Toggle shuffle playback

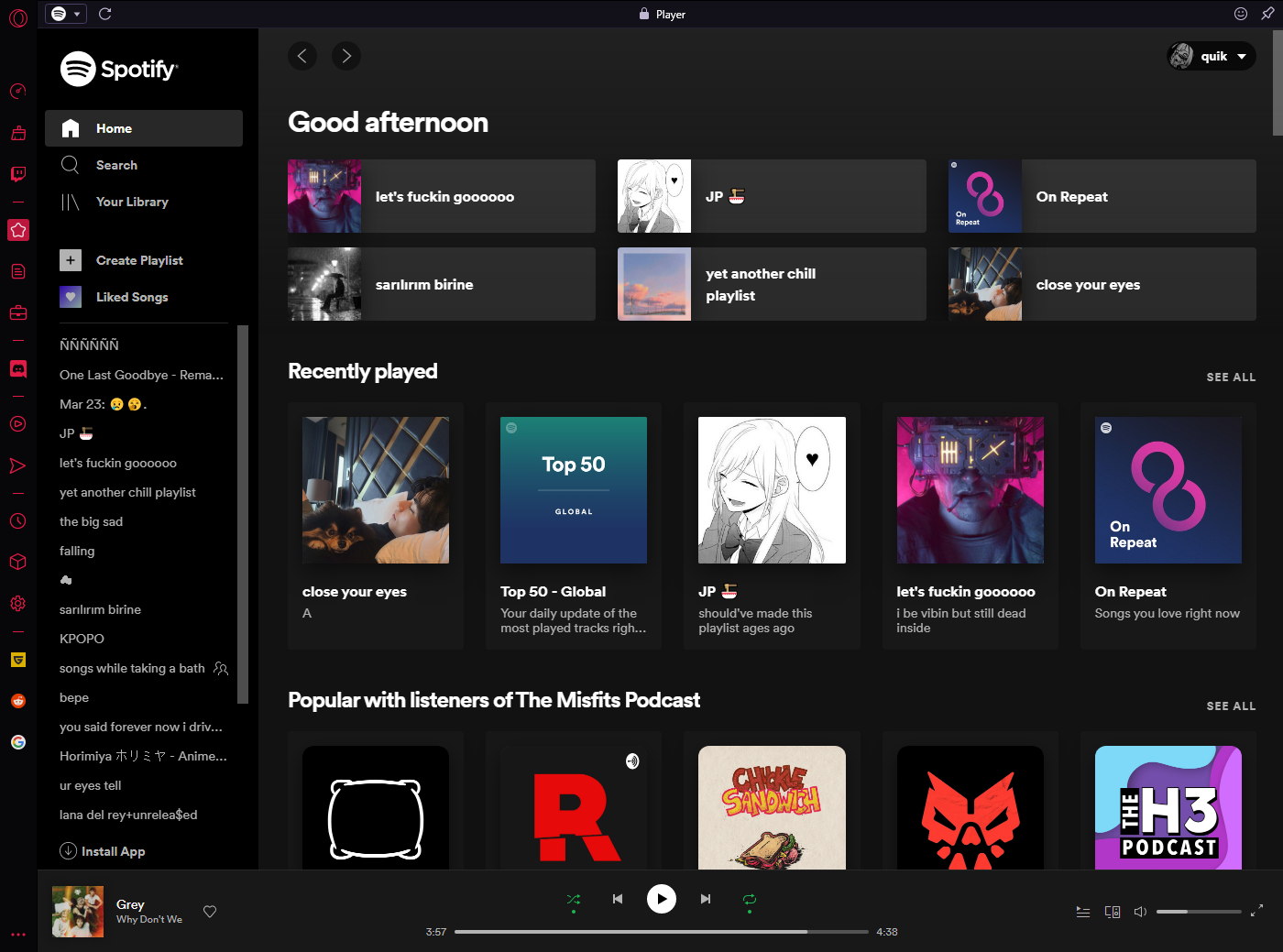coord(574,900)
